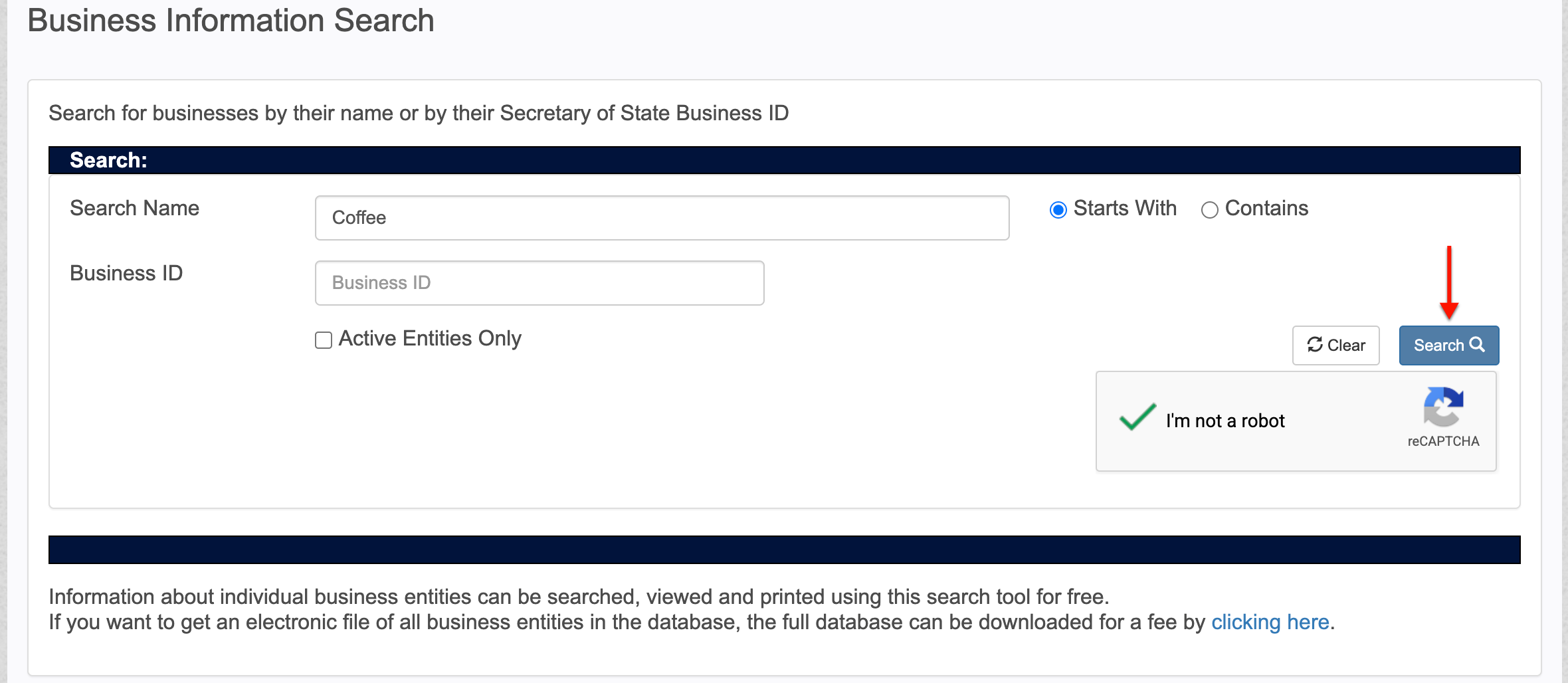Open the 'clicking here' database download link
Viewport: 1568px width, 683px height.
[x=1270, y=622]
